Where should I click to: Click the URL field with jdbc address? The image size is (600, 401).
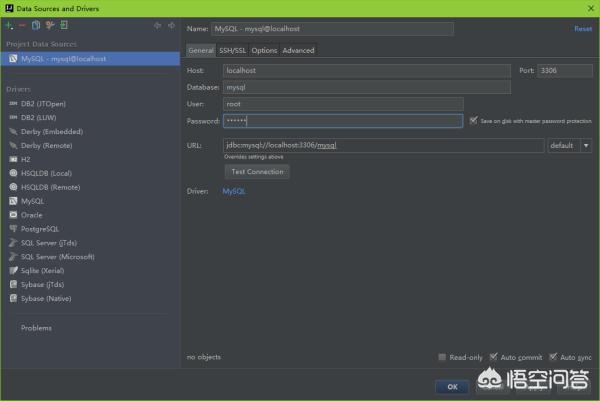point(383,145)
